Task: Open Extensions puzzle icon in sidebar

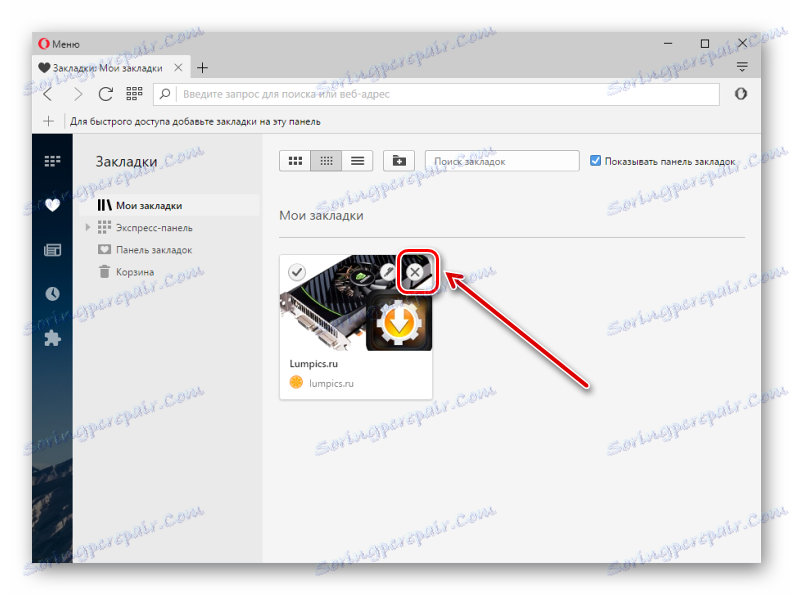Action: (x=52, y=338)
